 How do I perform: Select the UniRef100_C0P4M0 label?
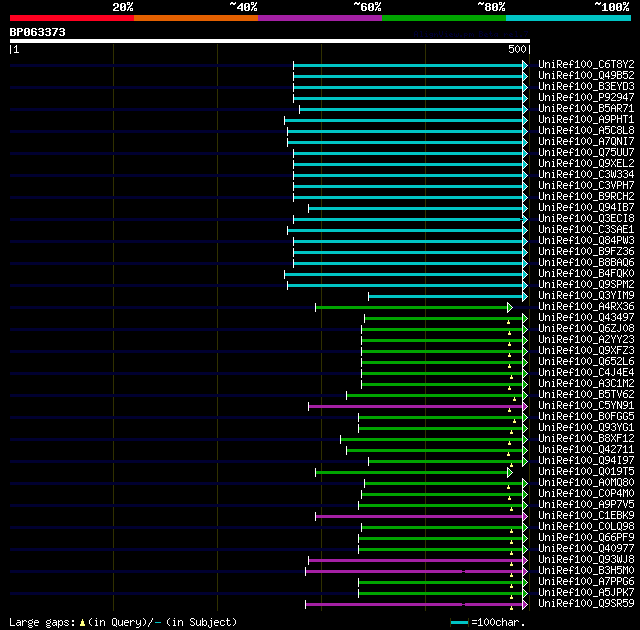click(586, 494)
